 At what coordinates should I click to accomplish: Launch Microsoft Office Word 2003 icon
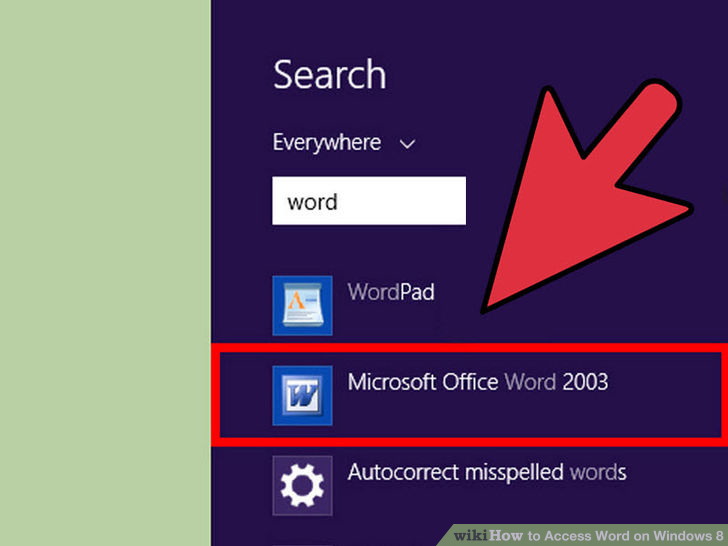(x=302, y=396)
